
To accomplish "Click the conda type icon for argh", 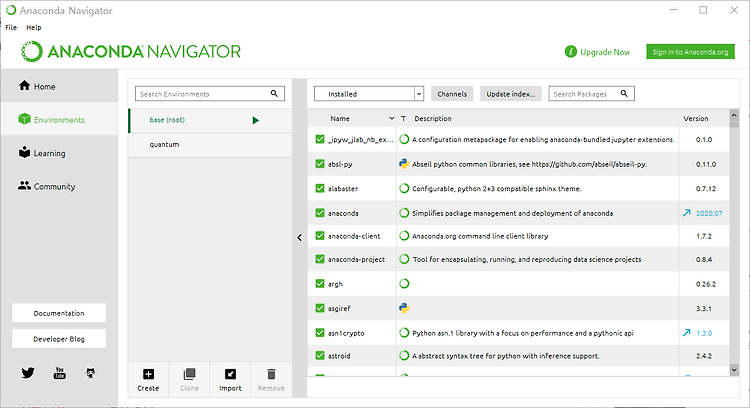I will click(404, 284).
